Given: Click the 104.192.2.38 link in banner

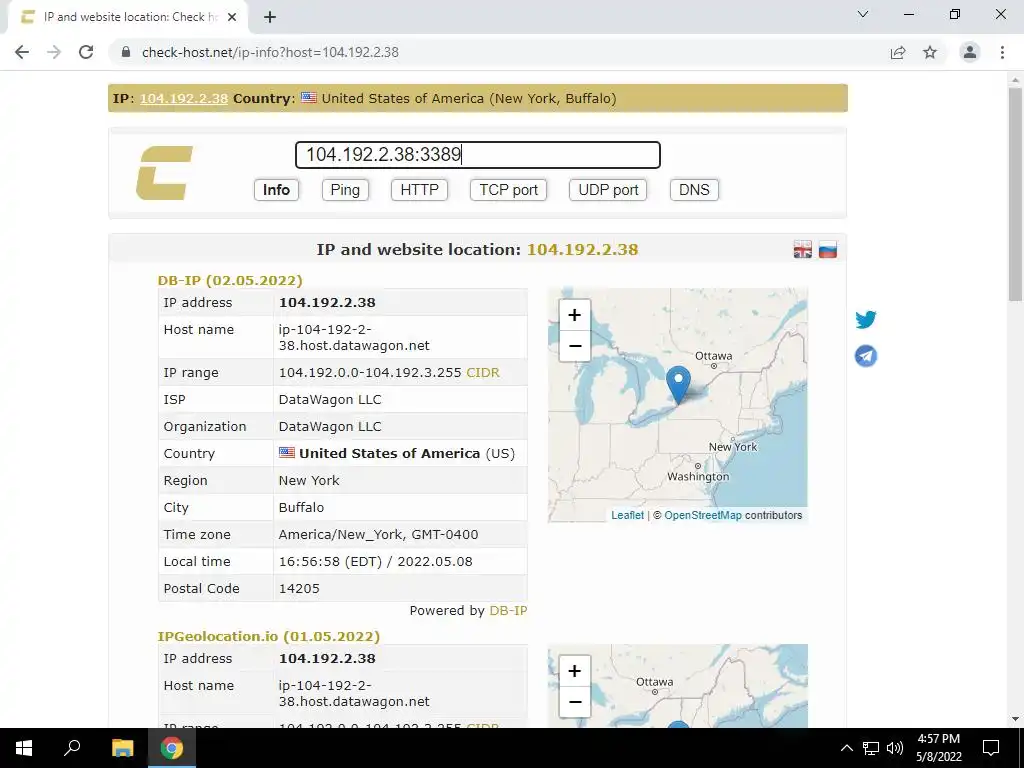Looking at the screenshot, I should (184, 99).
